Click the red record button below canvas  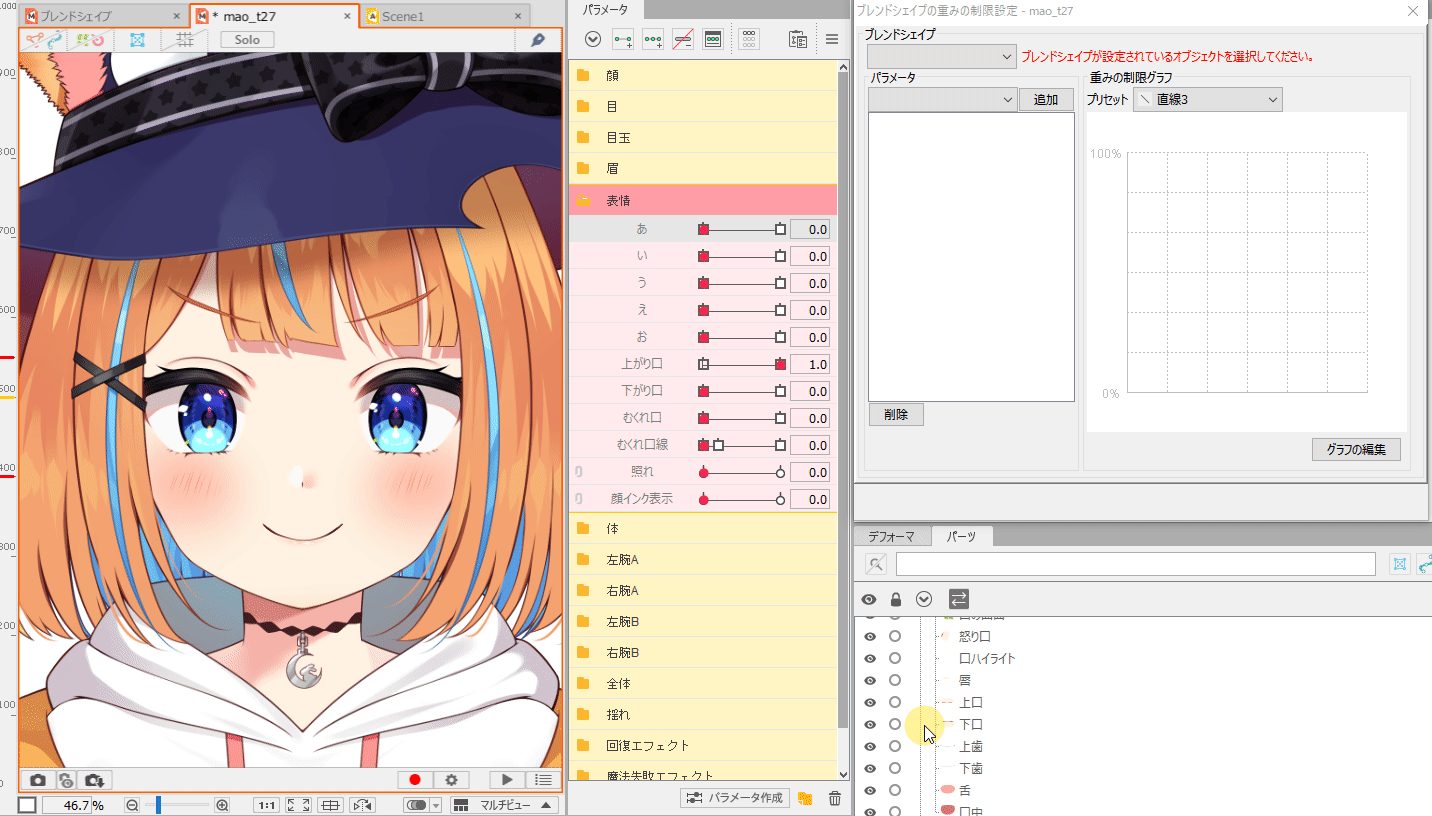tap(414, 780)
